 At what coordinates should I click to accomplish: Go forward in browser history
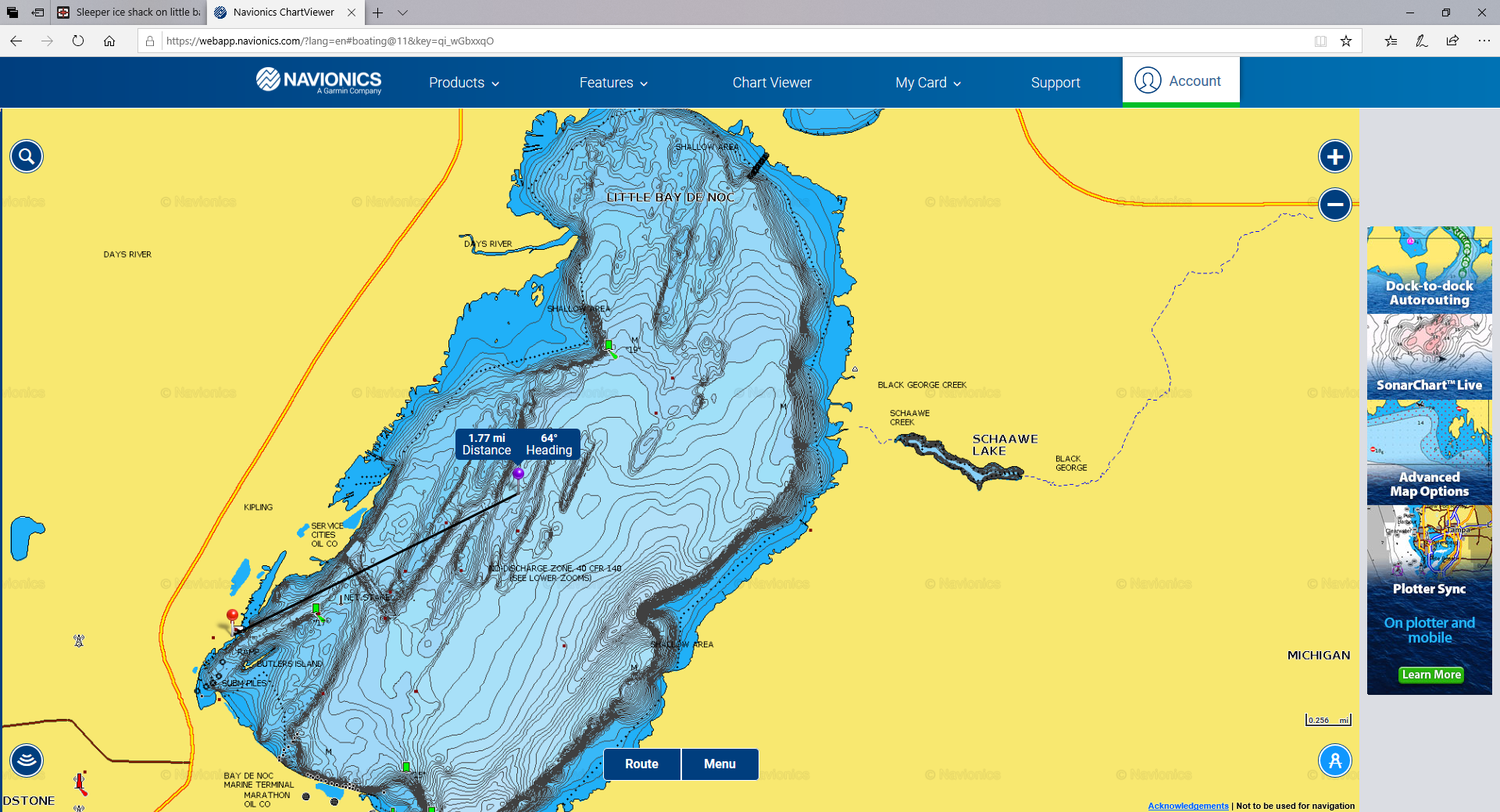click(x=47, y=41)
